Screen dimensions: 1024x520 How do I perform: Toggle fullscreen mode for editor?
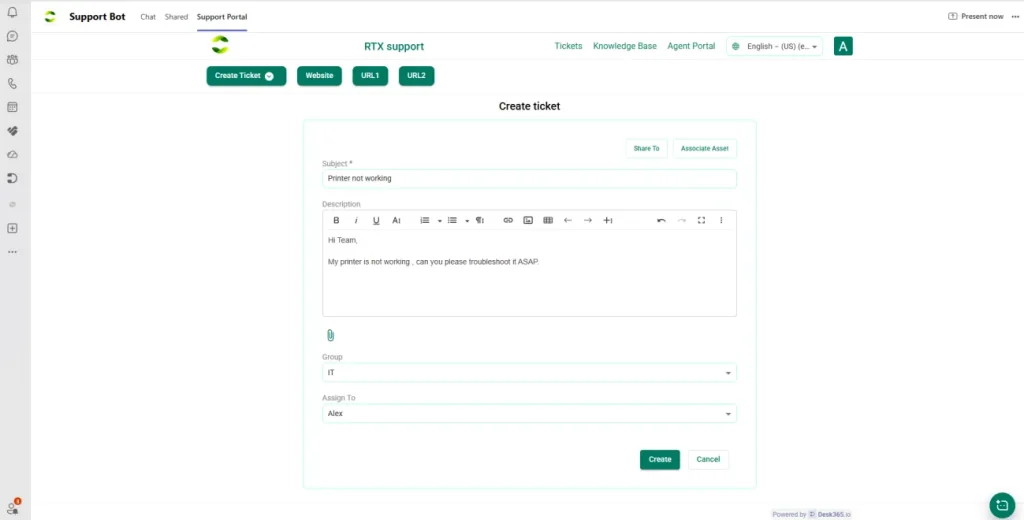[x=701, y=220]
